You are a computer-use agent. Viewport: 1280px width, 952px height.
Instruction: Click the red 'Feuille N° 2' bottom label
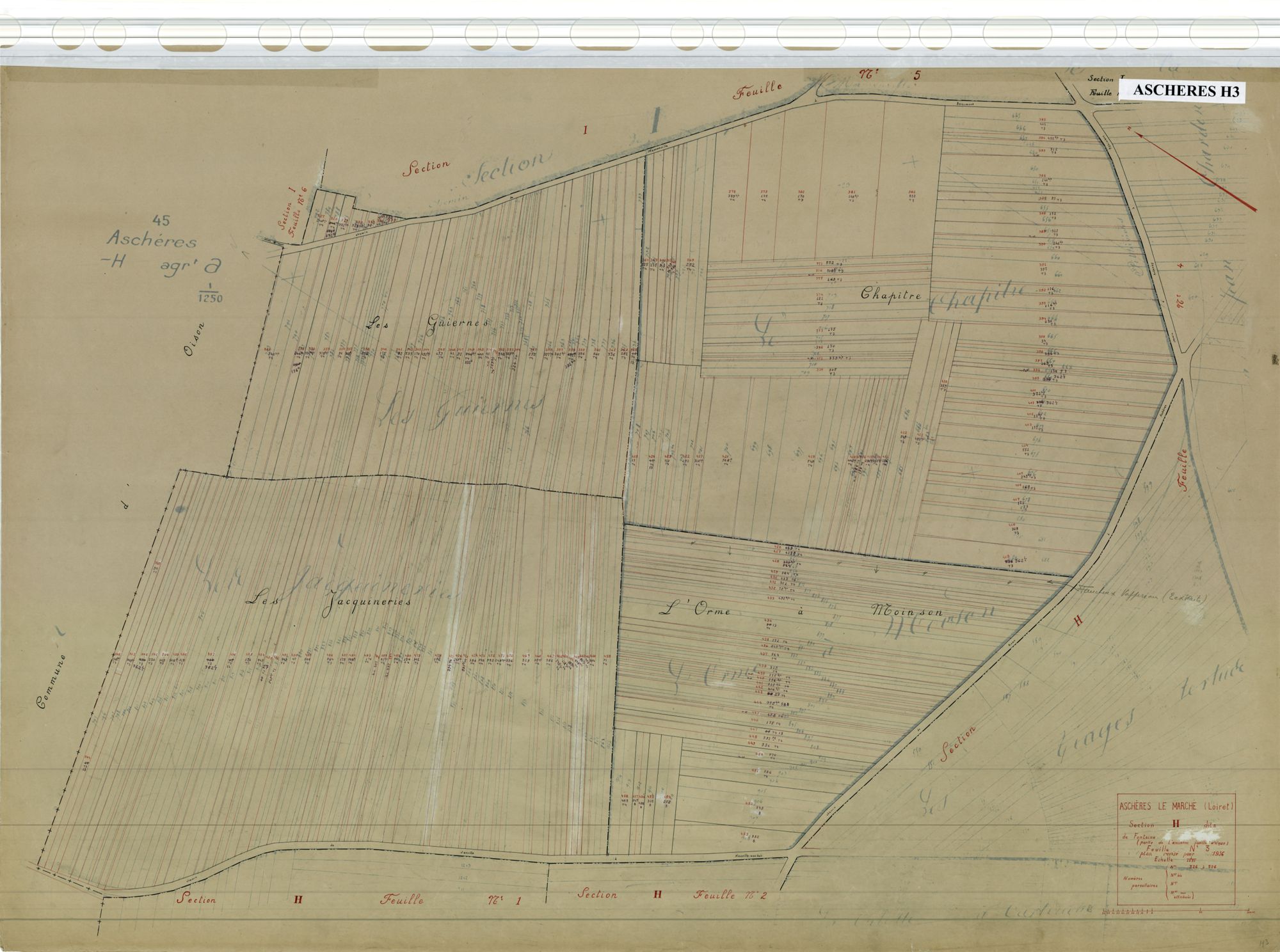730,894
